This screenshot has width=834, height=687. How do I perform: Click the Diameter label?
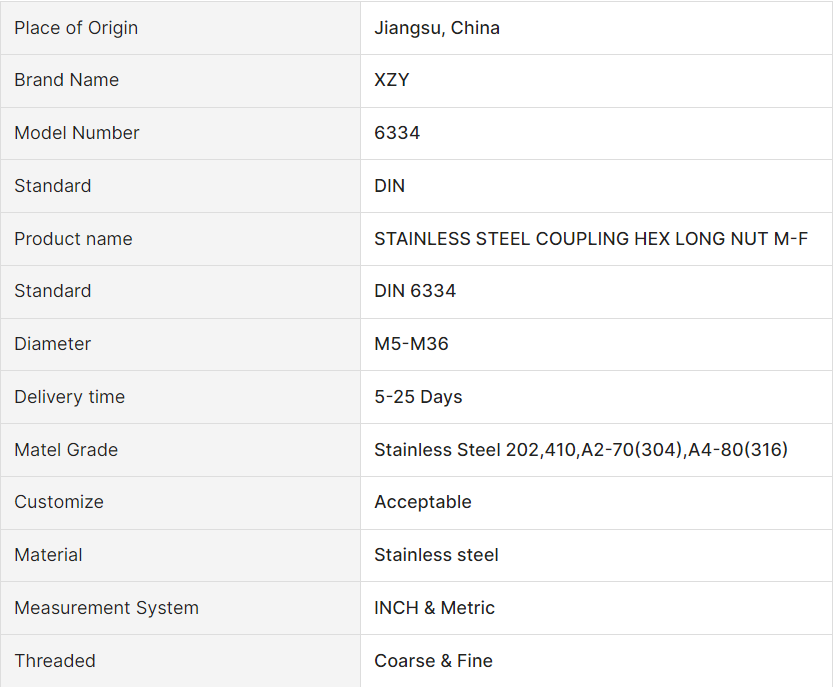(52, 344)
